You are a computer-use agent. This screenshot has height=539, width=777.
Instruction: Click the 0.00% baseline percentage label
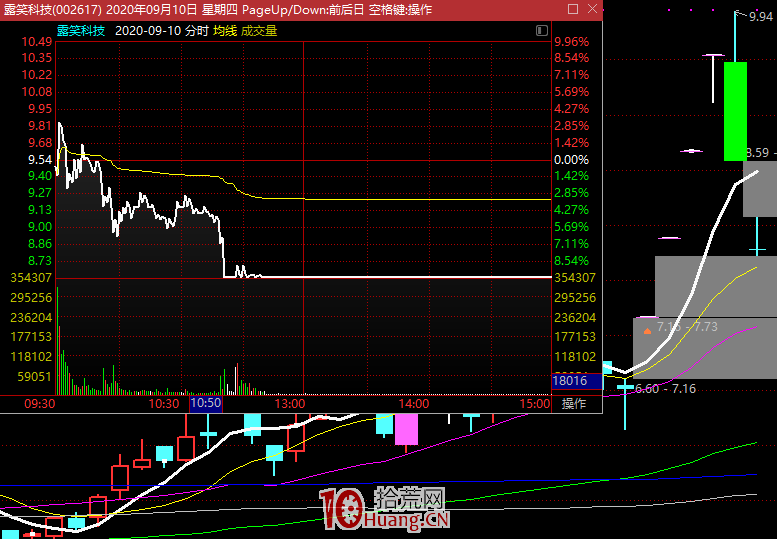(x=571, y=160)
